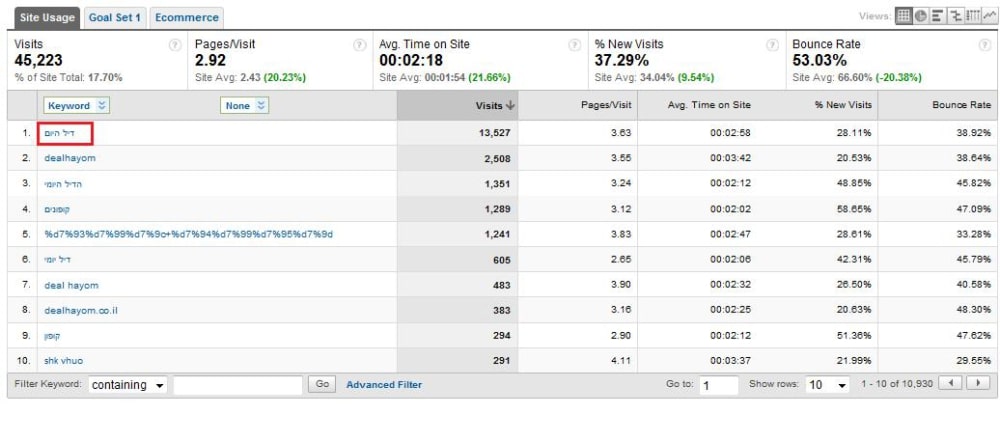Select the 2.92 pages/visit summary

pyautogui.click(x=210, y=61)
